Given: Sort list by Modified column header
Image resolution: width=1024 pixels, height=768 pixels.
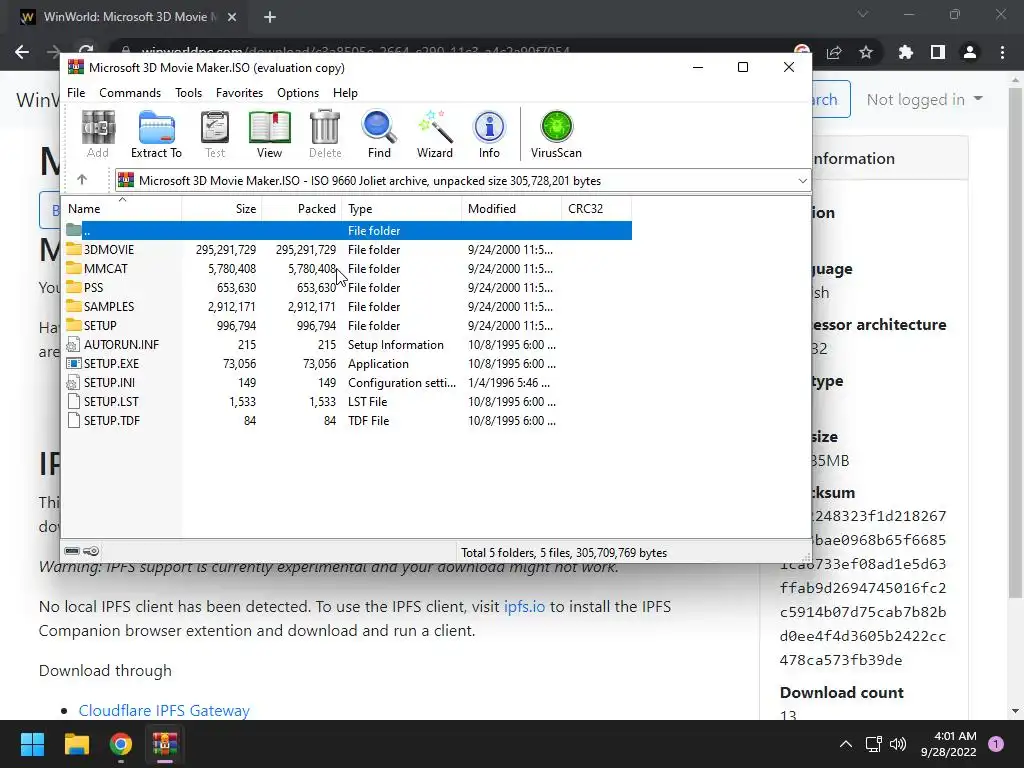Looking at the screenshot, I should tap(511, 208).
